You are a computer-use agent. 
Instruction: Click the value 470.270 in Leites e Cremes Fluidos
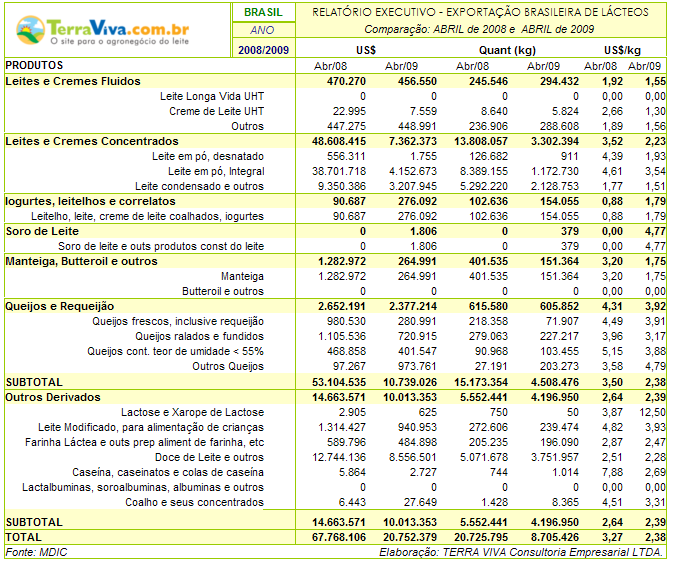pos(346,81)
